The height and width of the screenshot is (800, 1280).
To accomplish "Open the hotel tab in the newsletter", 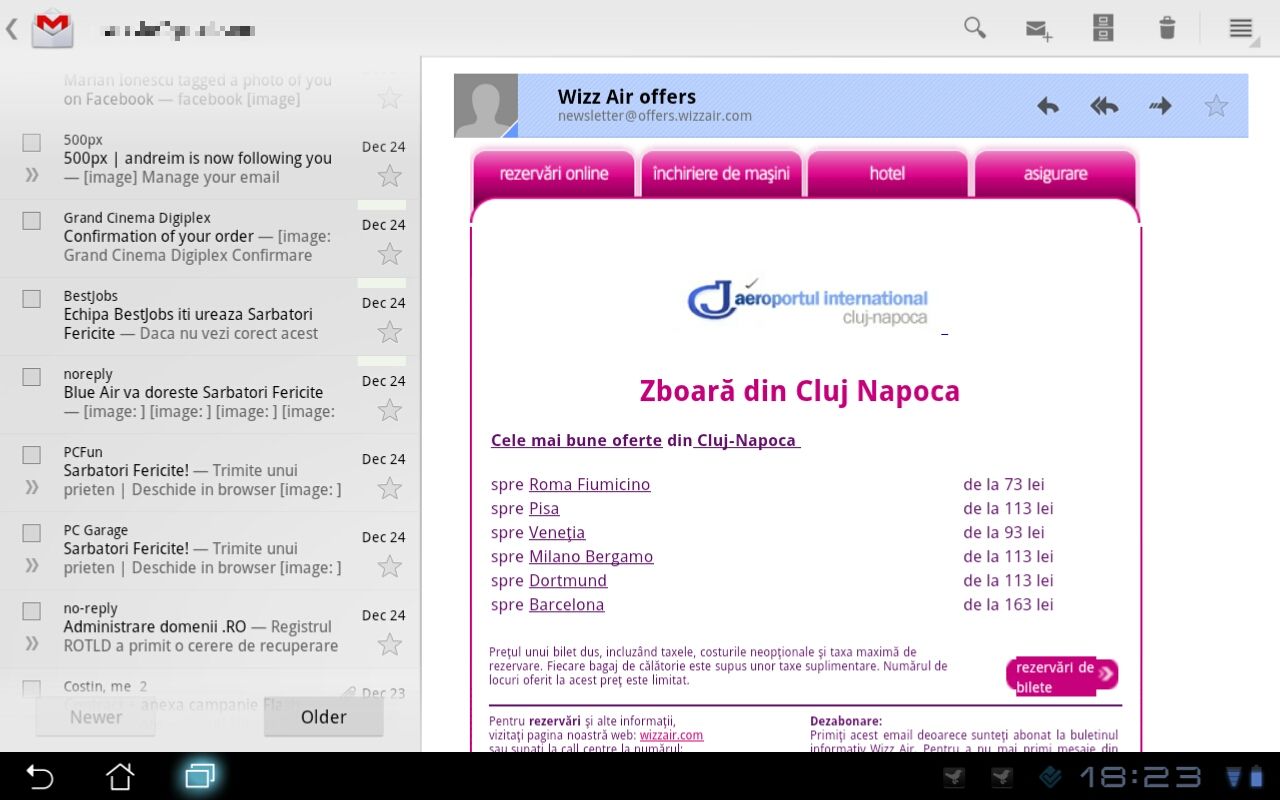I will (x=887, y=173).
